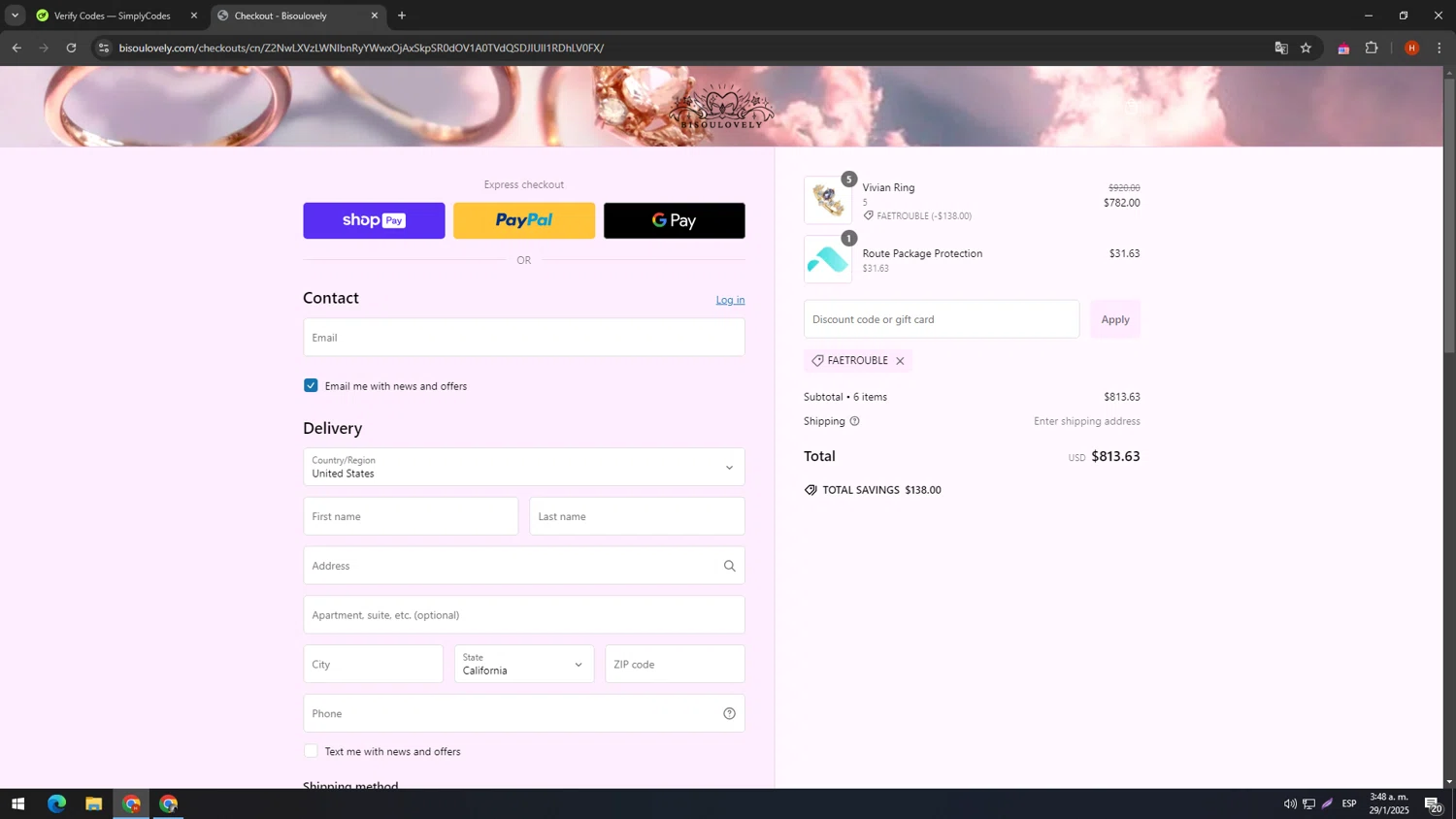
Task: Click the second Chrome taskbar icon
Action: 169,803
